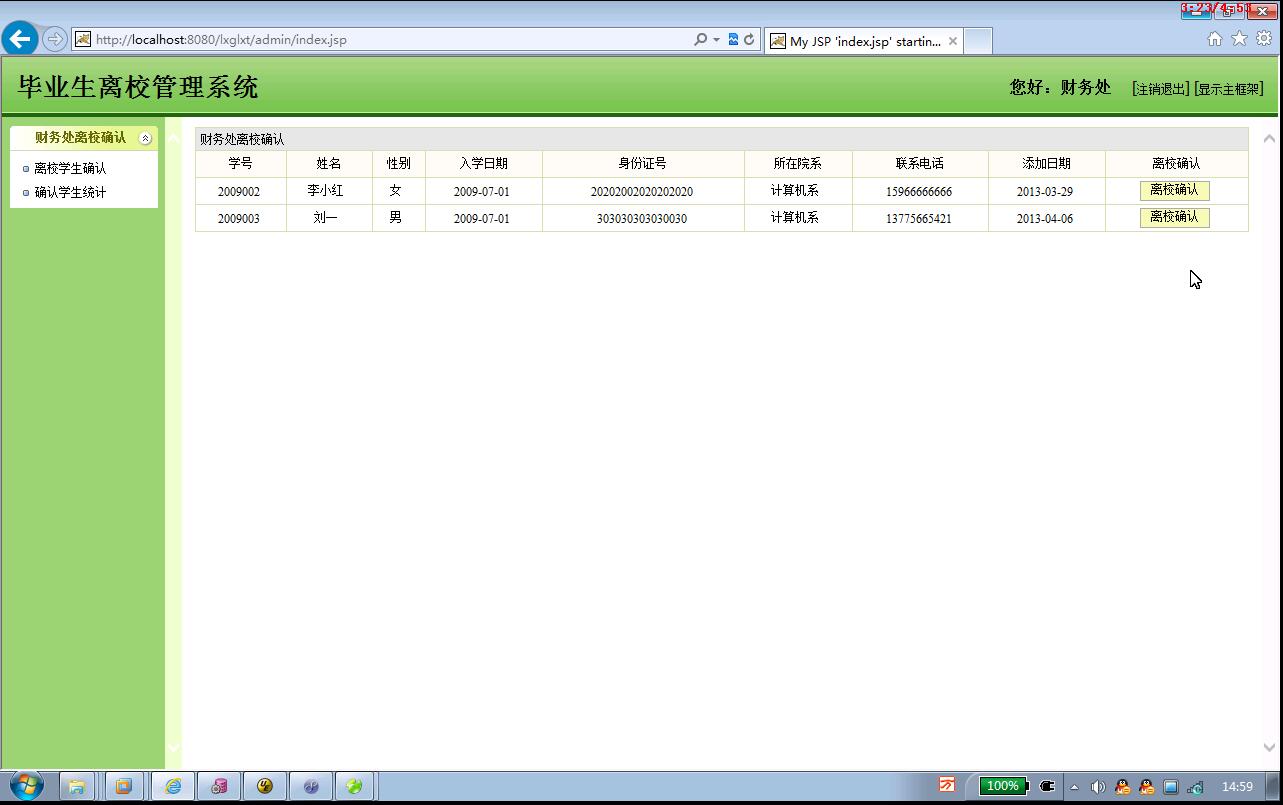Click phone number 13775665421

(x=919, y=218)
